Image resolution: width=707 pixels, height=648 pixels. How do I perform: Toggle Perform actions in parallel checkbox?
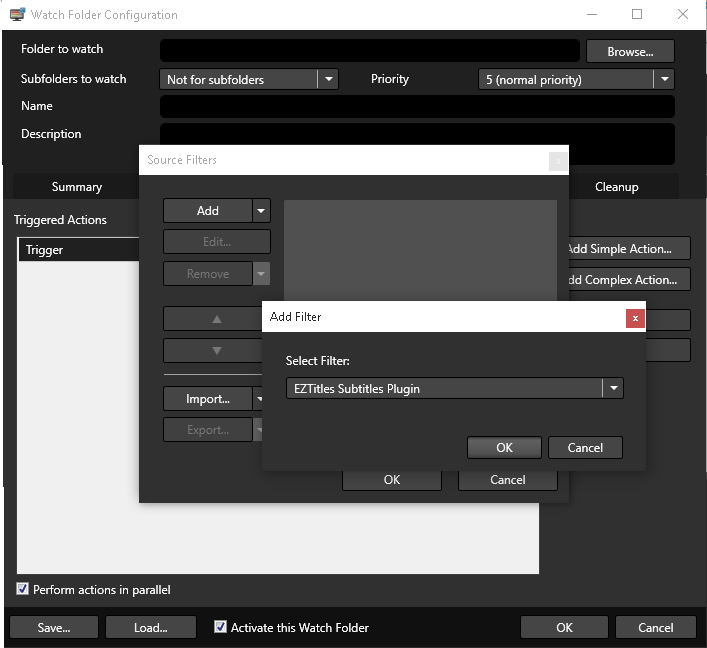click(23, 589)
